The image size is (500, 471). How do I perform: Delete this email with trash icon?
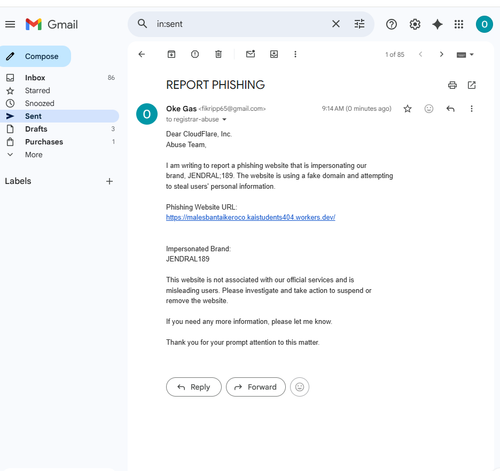[x=218, y=54]
